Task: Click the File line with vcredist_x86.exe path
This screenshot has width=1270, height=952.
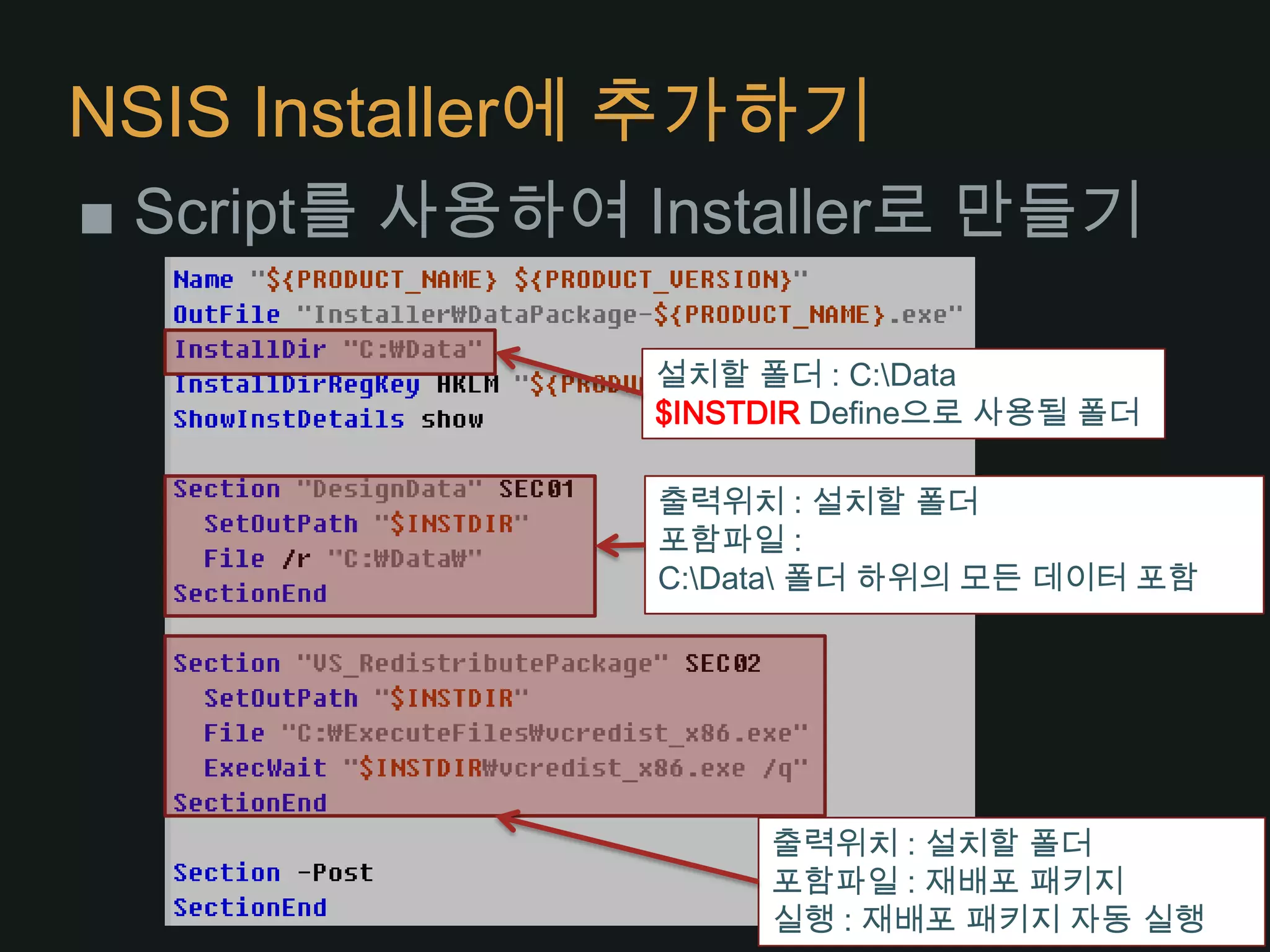Action: [x=506, y=733]
